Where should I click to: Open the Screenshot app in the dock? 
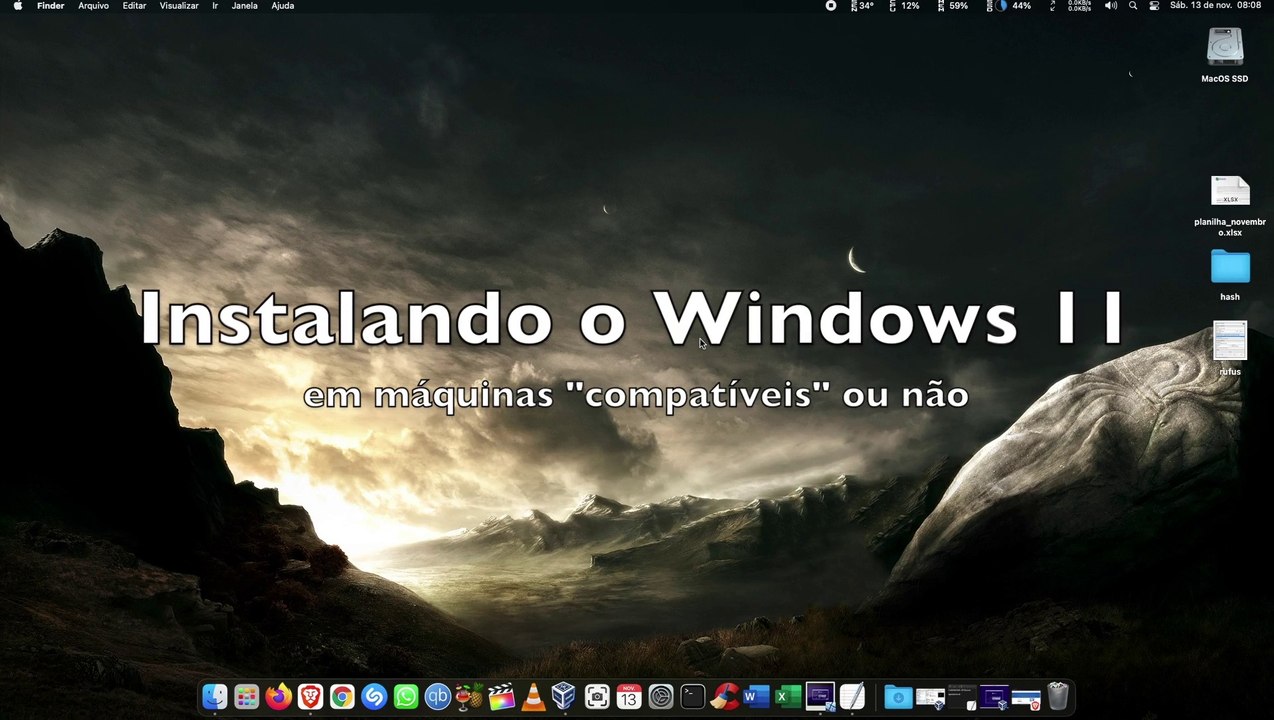597,696
